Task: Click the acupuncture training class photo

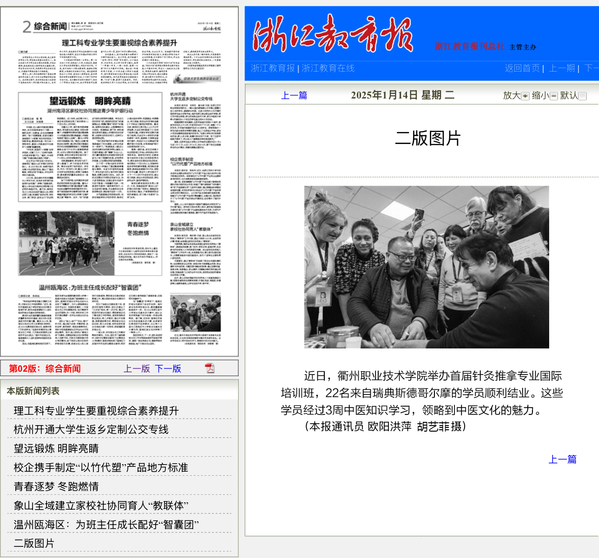Action: pos(426,267)
